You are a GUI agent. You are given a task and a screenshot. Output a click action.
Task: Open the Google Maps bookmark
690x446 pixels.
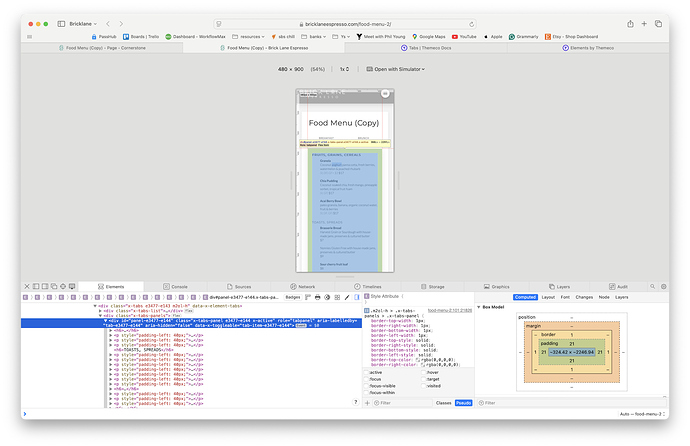(x=429, y=37)
